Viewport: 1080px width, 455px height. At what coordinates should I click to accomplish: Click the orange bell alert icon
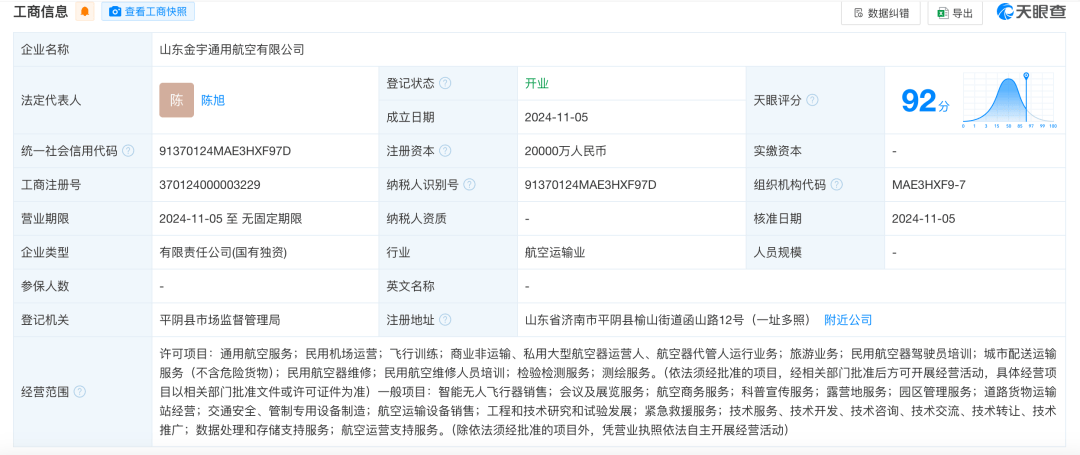click(x=85, y=12)
